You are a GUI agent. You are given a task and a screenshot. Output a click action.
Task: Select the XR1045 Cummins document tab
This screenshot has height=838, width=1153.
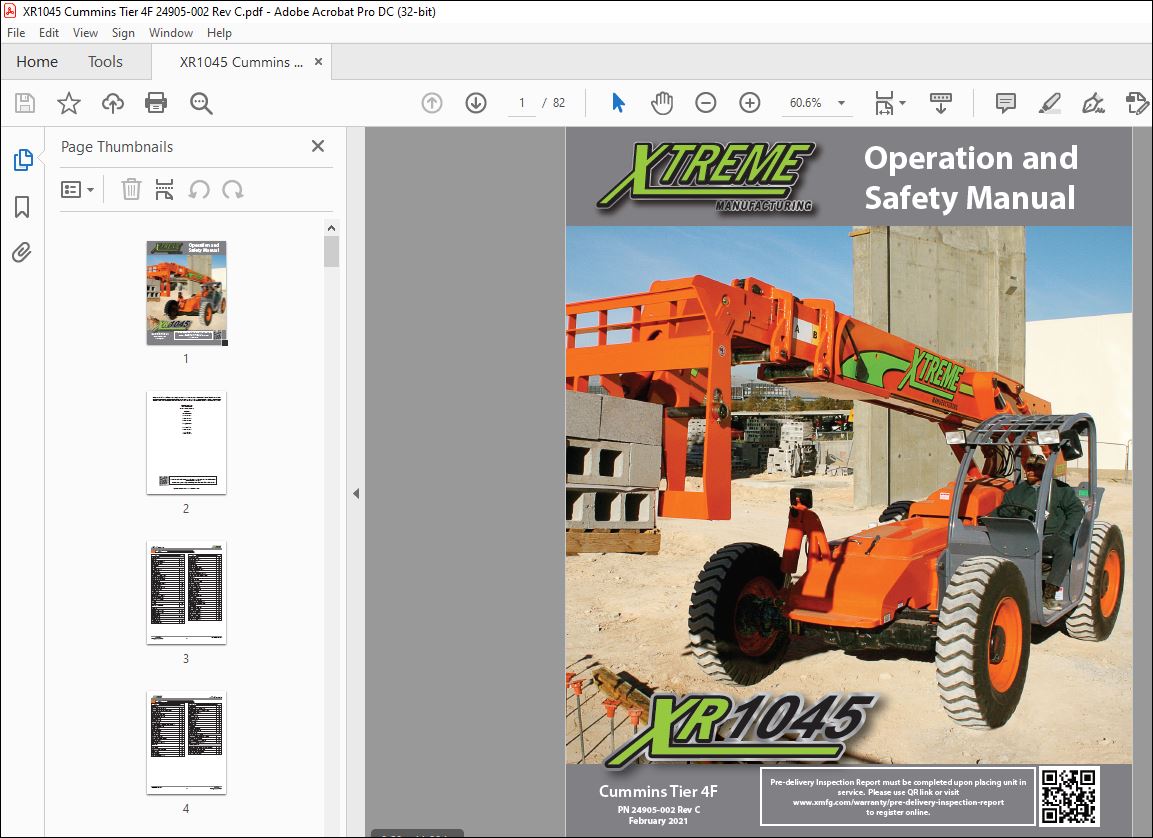click(x=241, y=62)
